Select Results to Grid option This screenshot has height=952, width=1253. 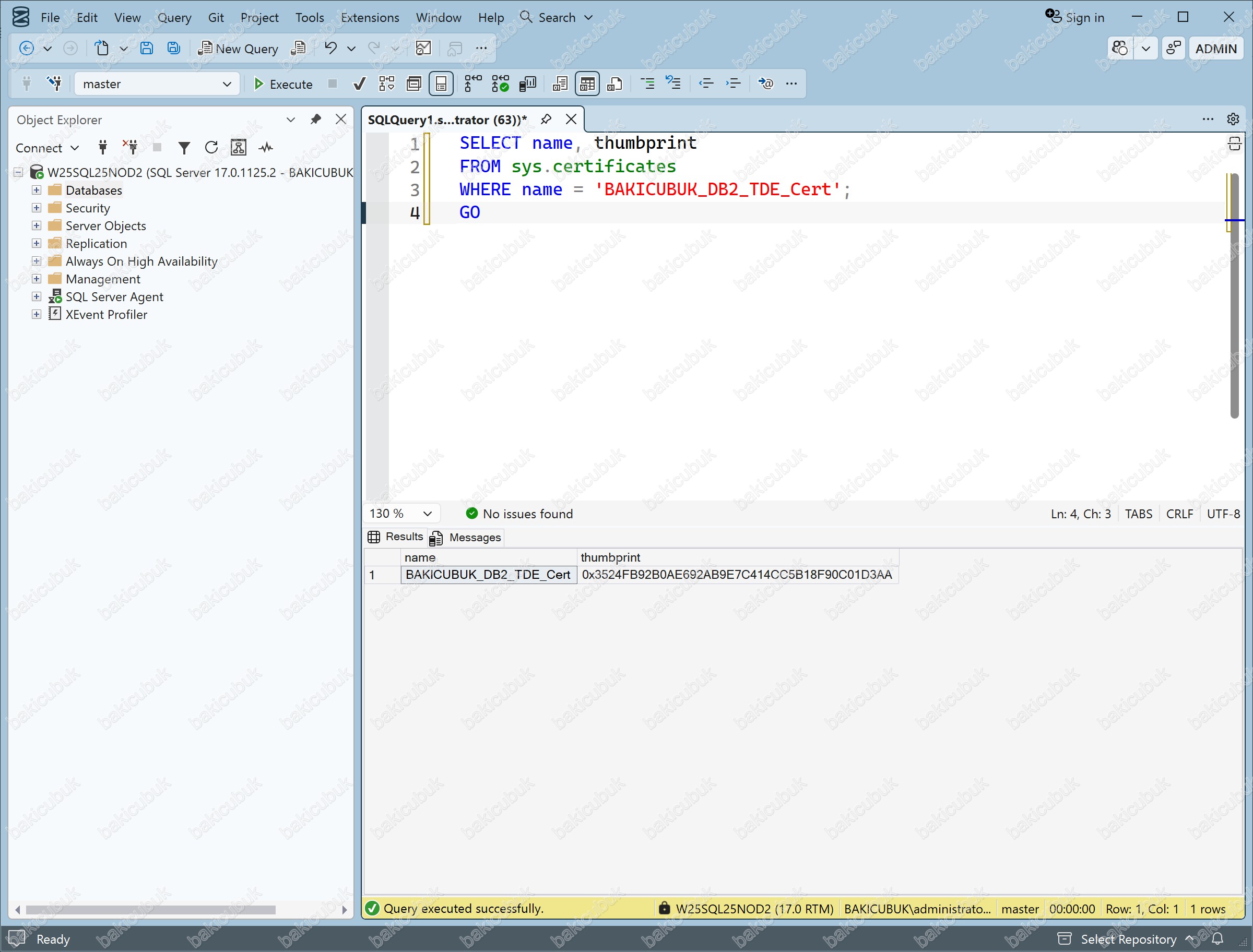pyautogui.click(x=587, y=84)
